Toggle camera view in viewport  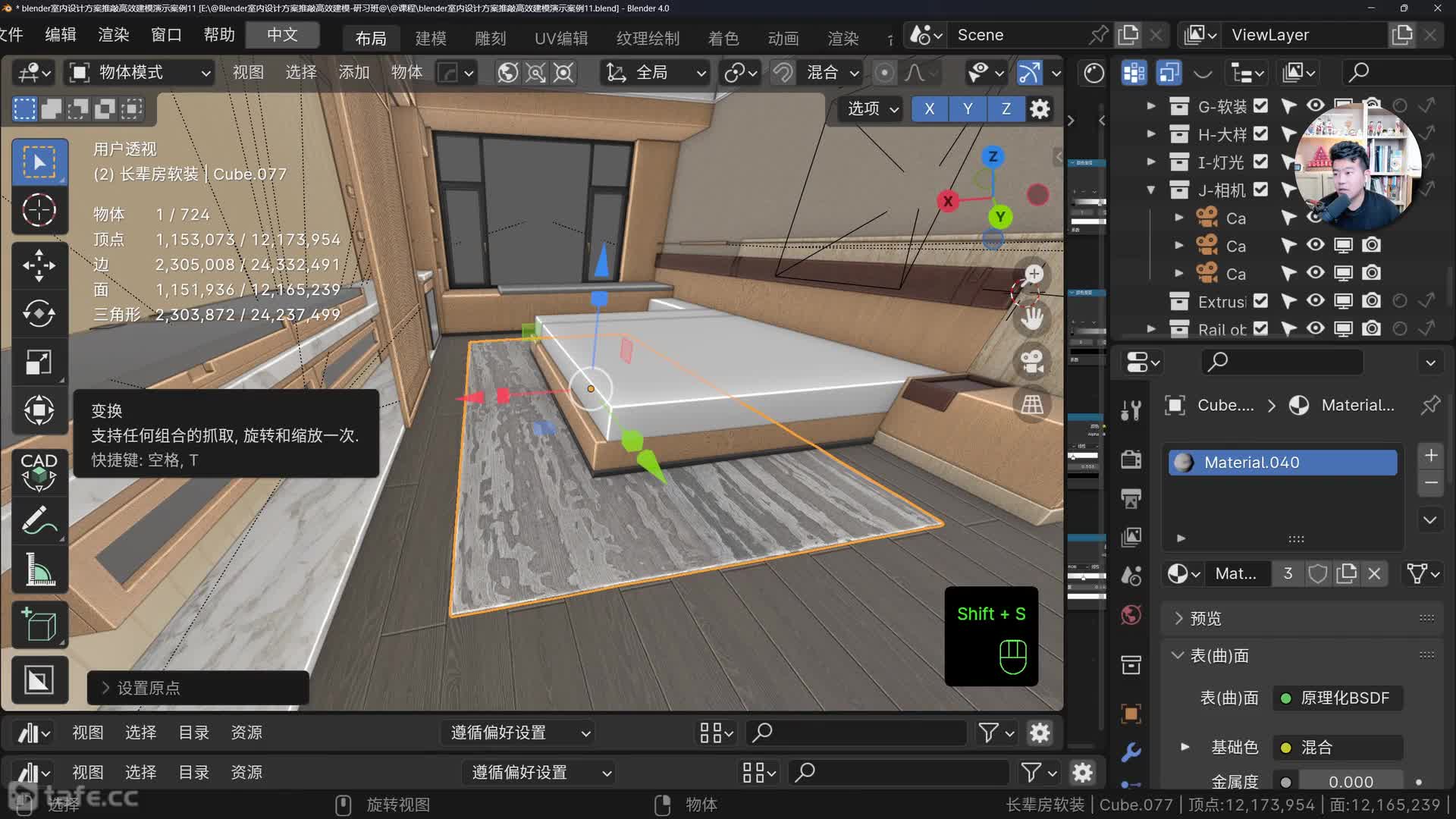pos(1032,361)
